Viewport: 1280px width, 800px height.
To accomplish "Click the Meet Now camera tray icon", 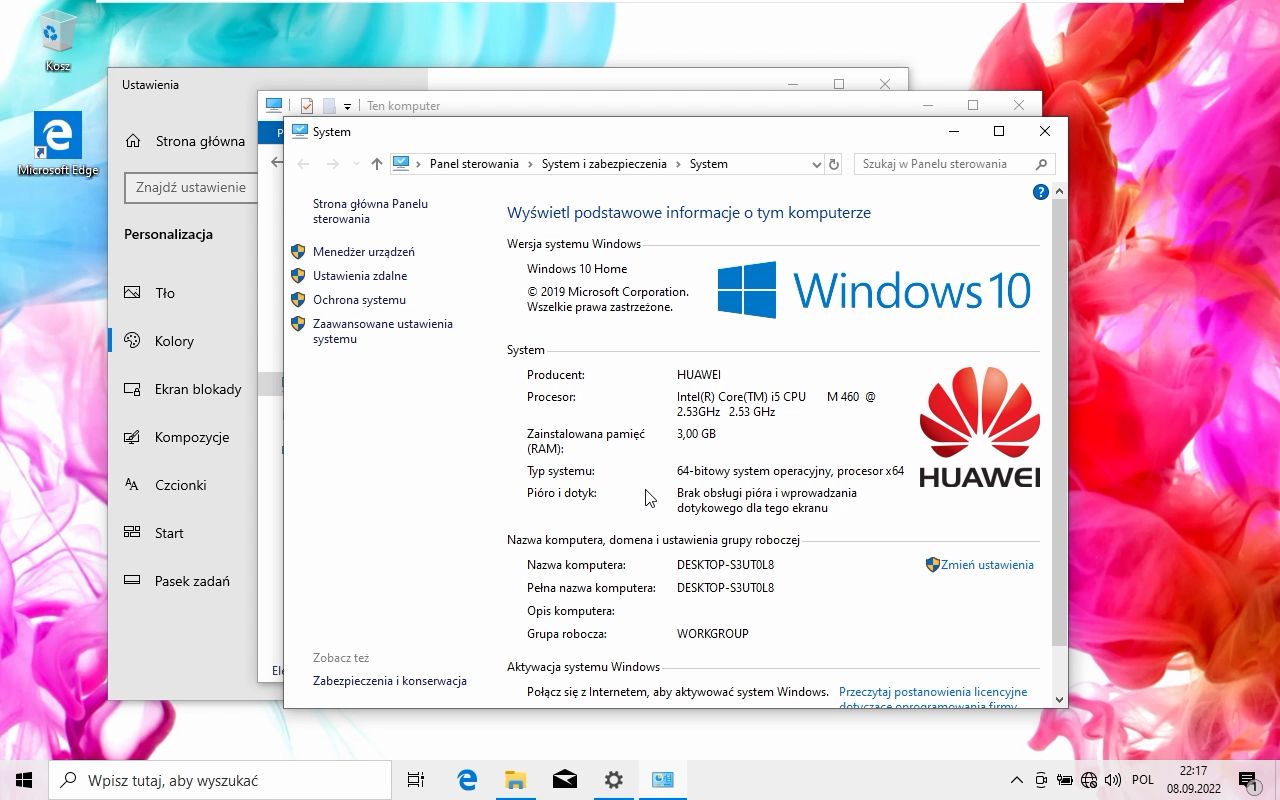I will [1041, 780].
